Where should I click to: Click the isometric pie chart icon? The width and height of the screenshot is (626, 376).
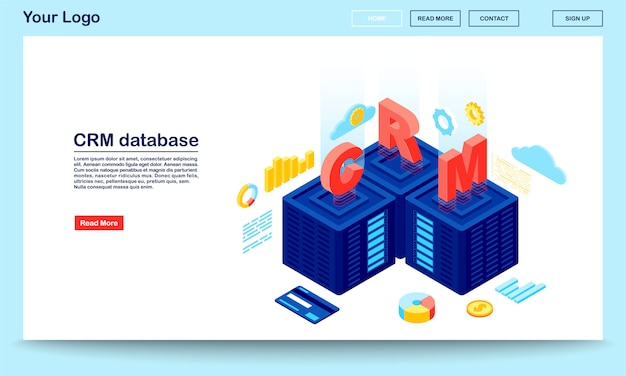point(417,307)
